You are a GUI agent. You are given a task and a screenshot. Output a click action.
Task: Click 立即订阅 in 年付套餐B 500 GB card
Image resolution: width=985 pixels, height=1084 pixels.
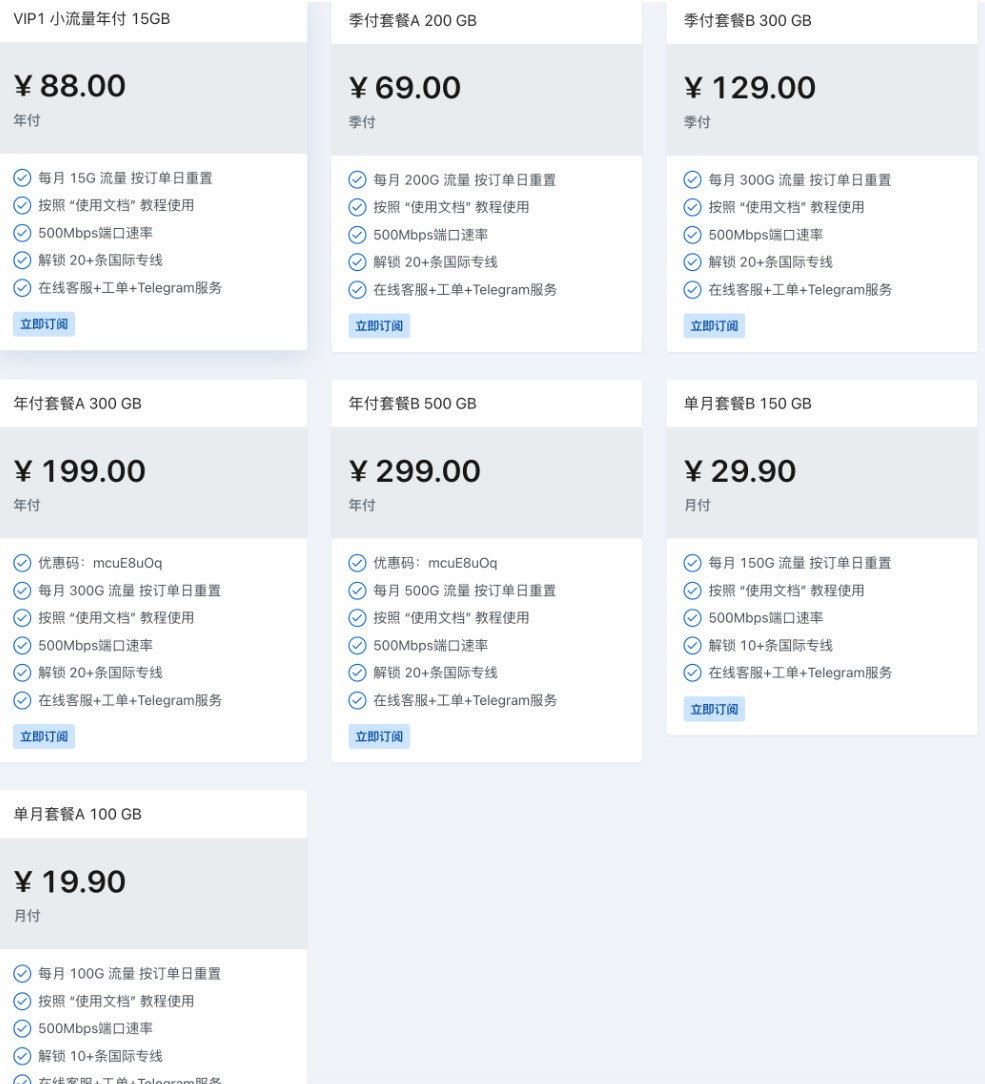tap(380, 737)
